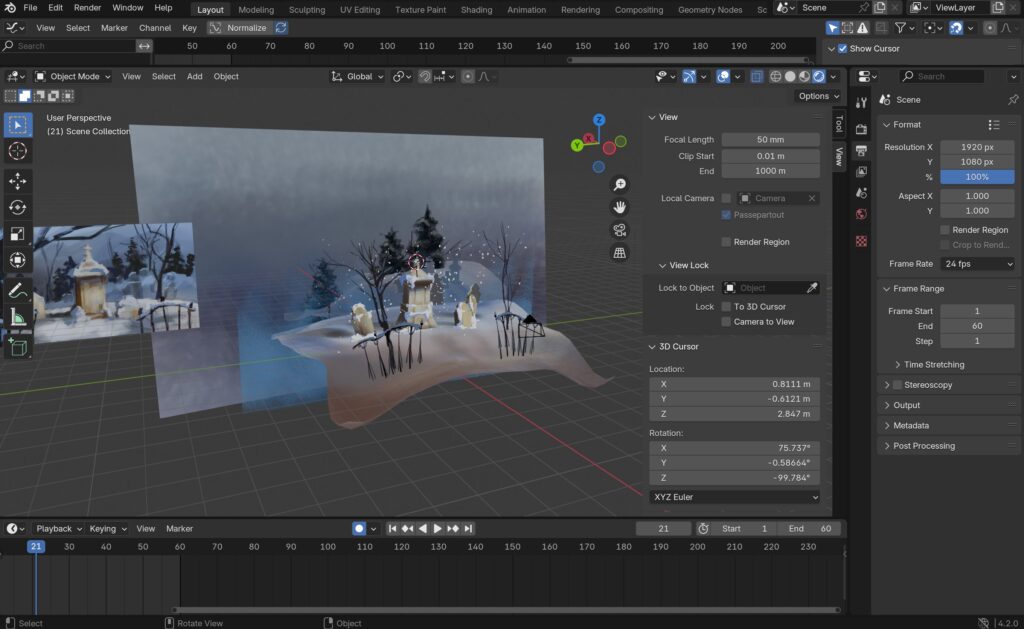Screen dimensions: 1024x629
Task: Toggle camera view icon in viewport
Action: point(620,230)
